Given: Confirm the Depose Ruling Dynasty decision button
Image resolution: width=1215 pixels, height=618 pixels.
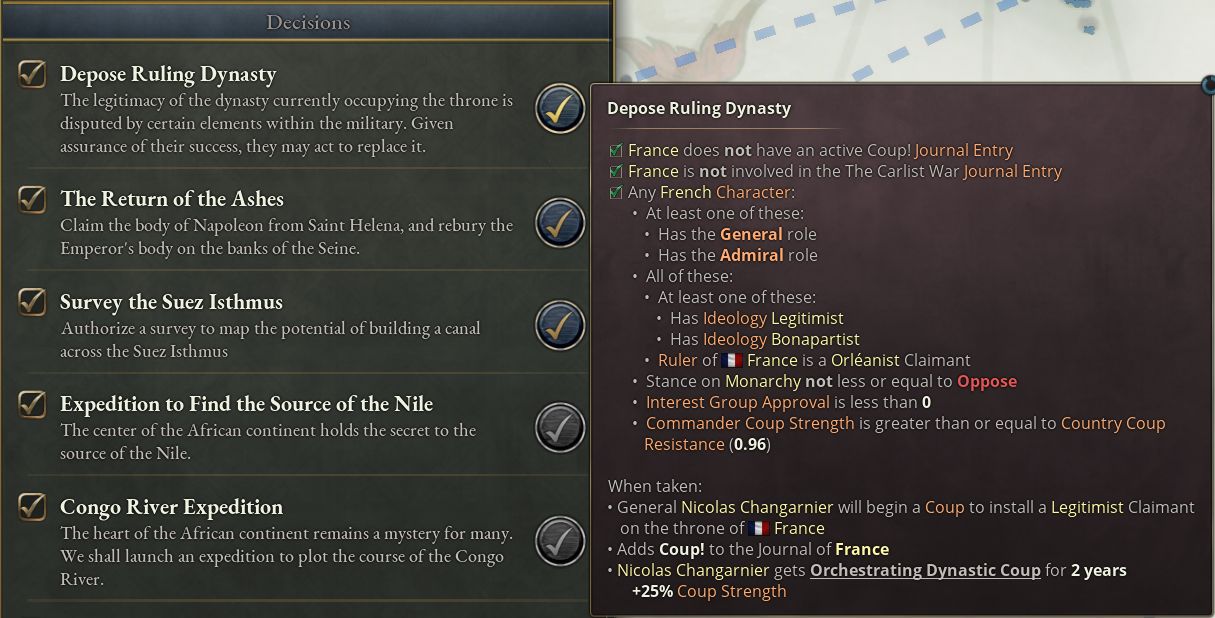Looking at the screenshot, I should click(559, 109).
